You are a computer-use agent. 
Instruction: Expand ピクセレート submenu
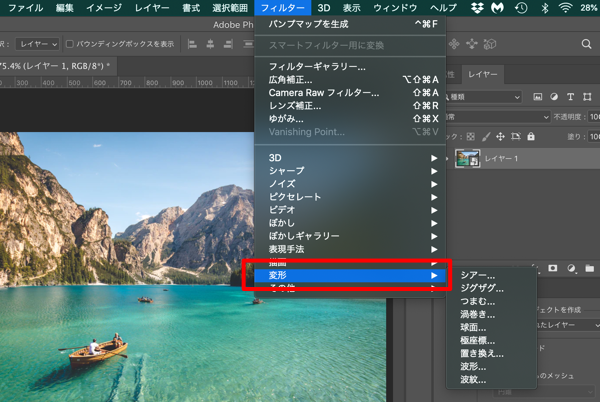coord(350,197)
